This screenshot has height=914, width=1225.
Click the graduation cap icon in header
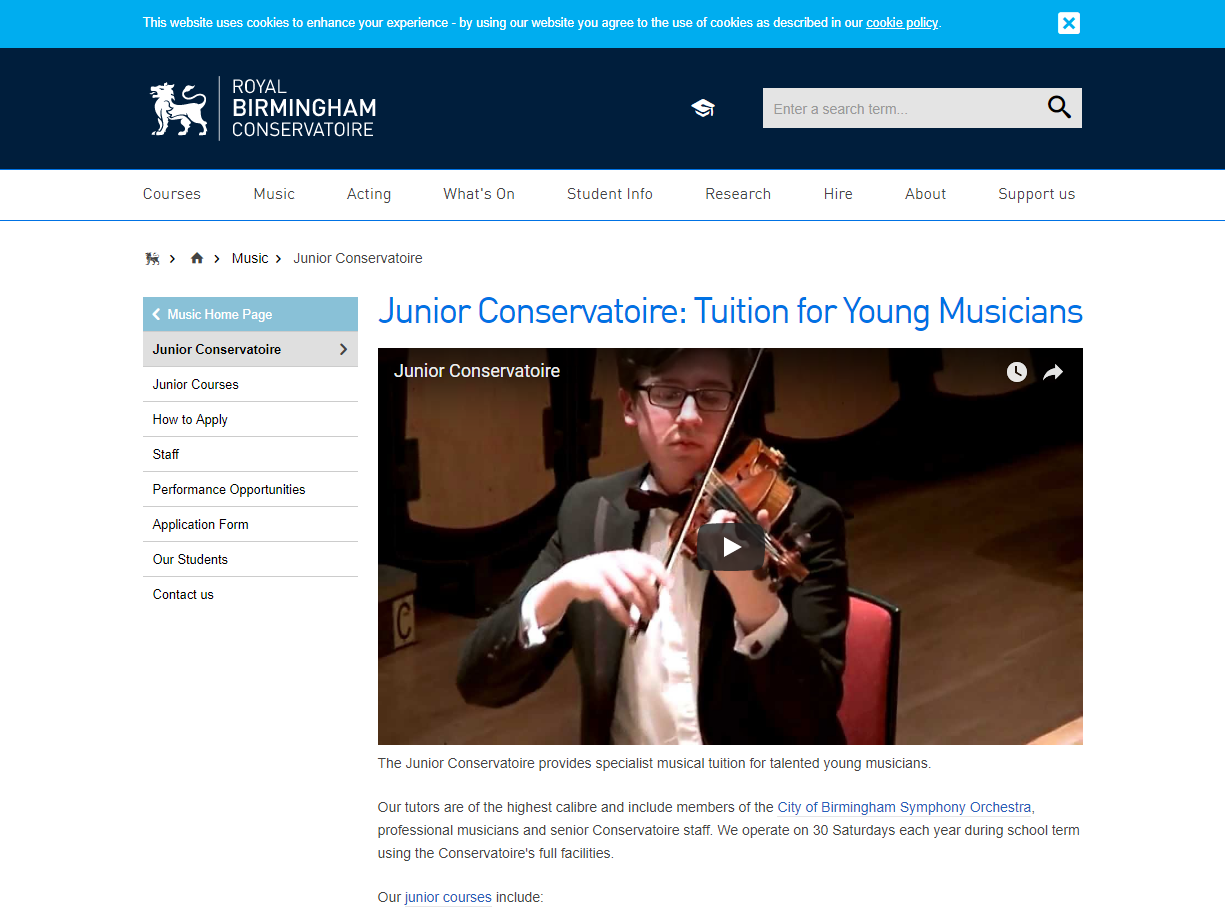coord(703,108)
